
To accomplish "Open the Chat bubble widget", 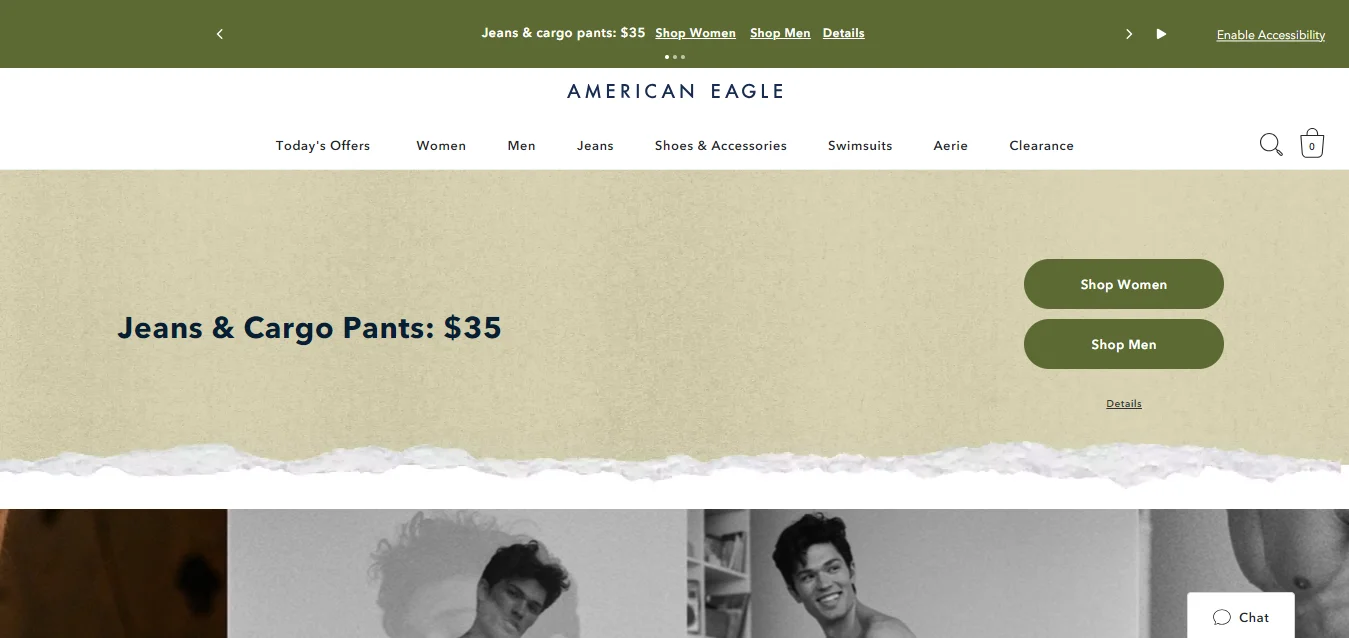I will tap(1241, 617).
